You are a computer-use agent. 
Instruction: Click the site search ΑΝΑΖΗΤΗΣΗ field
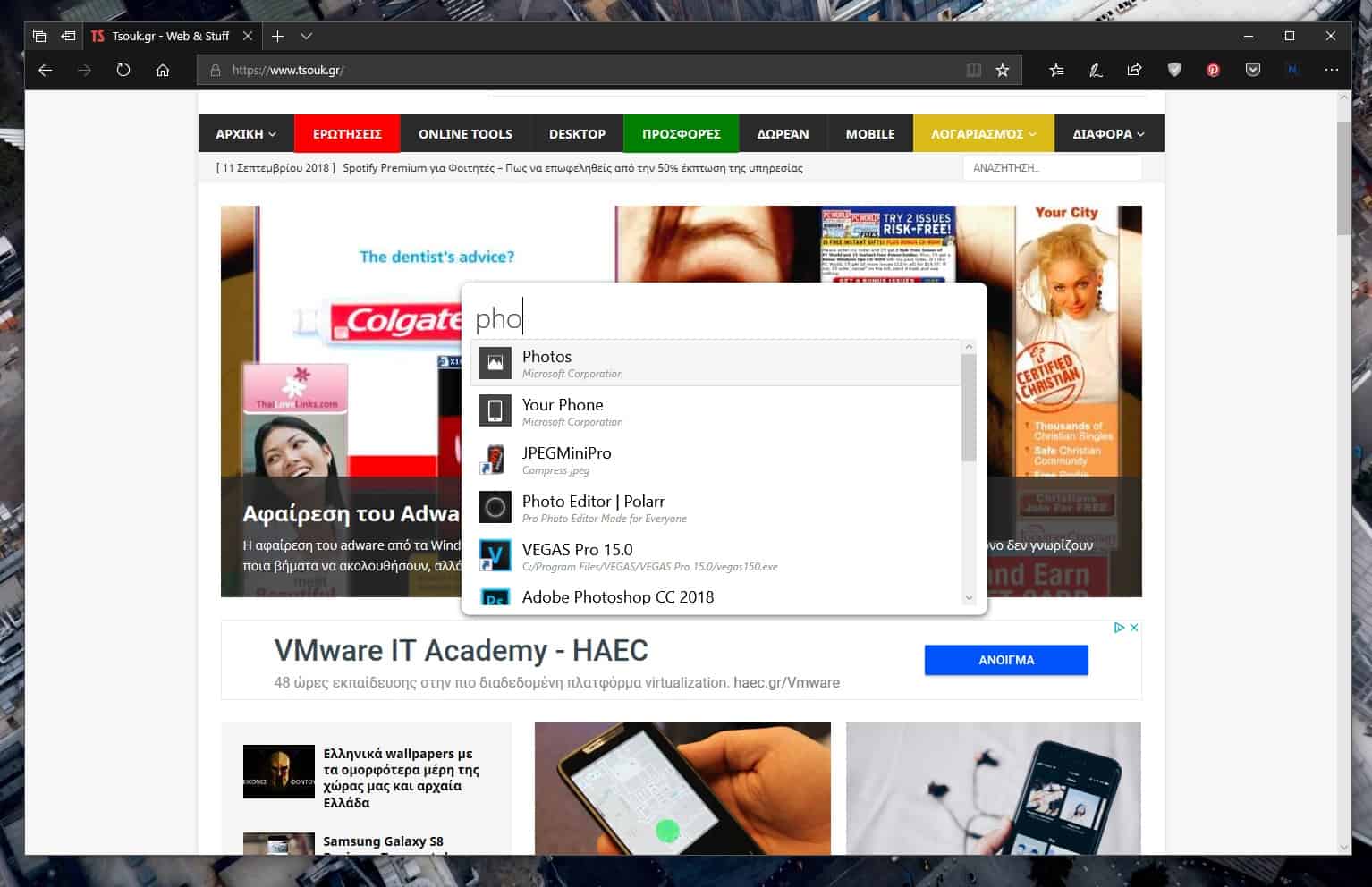[1052, 168]
